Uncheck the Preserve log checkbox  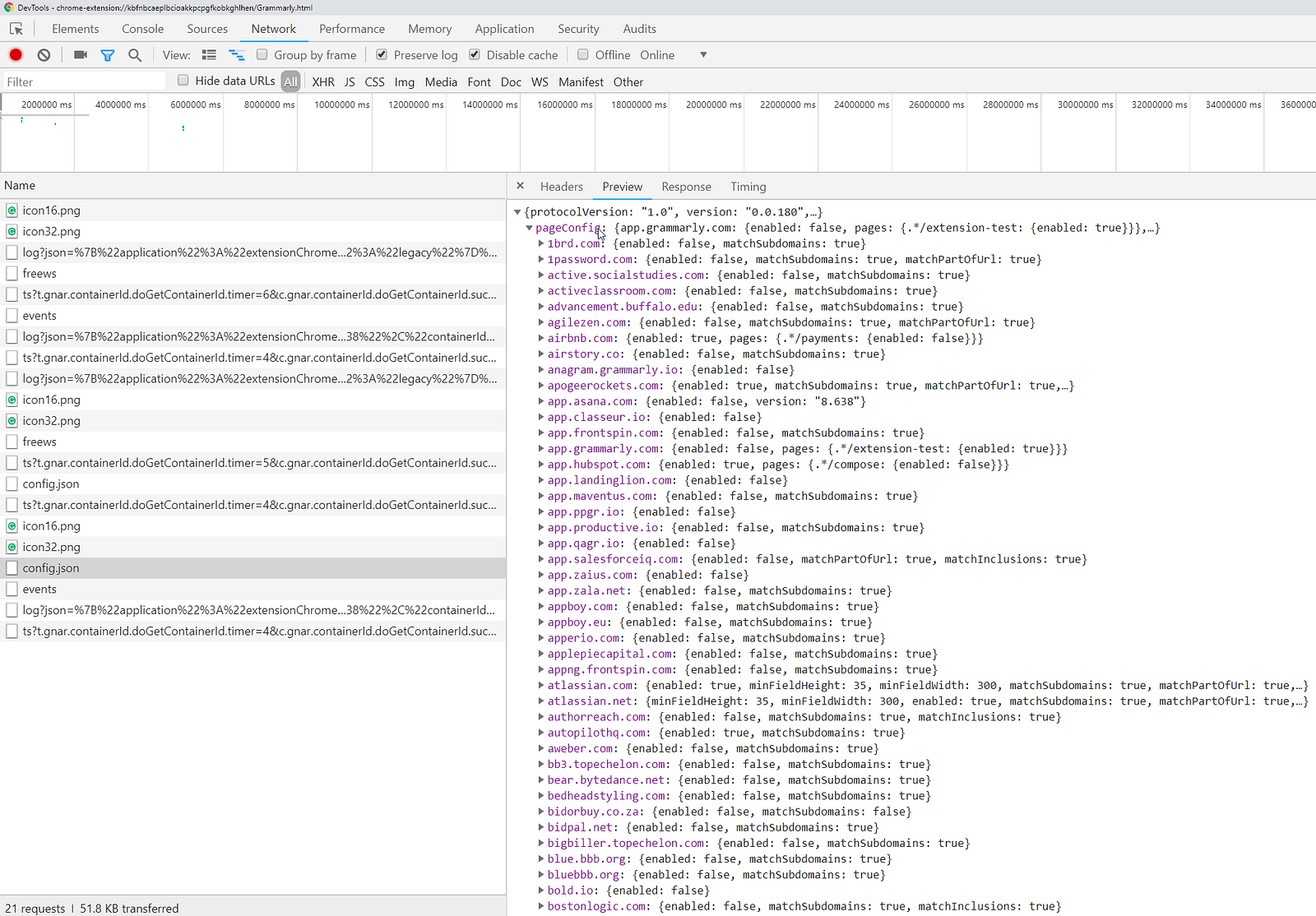click(x=382, y=54)
